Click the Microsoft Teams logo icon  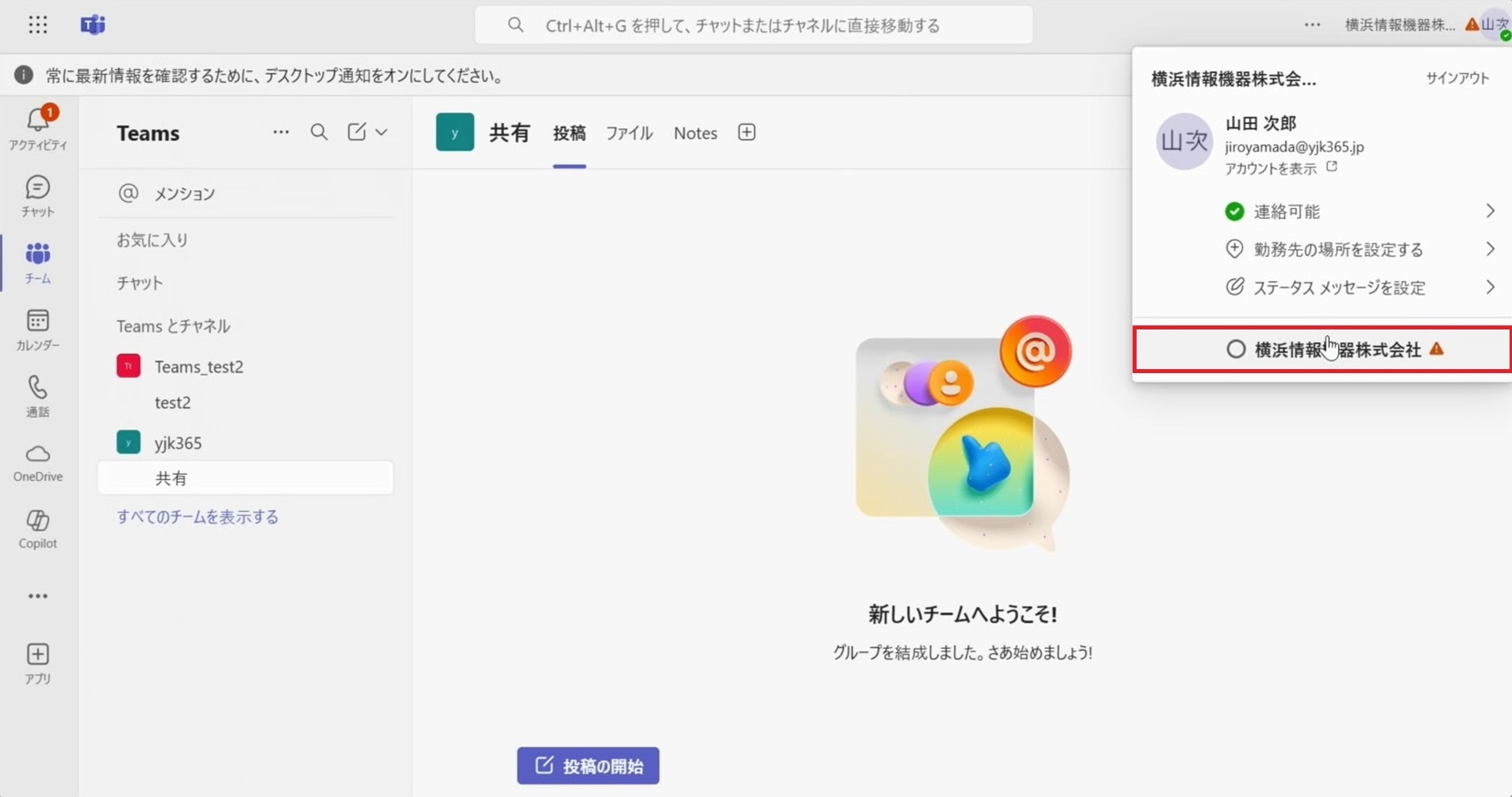coord(93,25)
